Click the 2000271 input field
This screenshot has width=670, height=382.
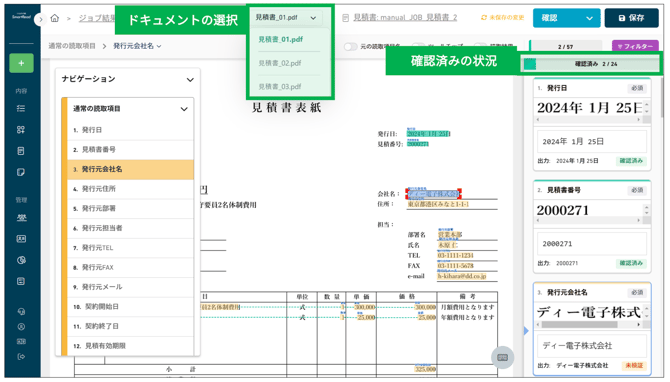click(x=592, y=244)
